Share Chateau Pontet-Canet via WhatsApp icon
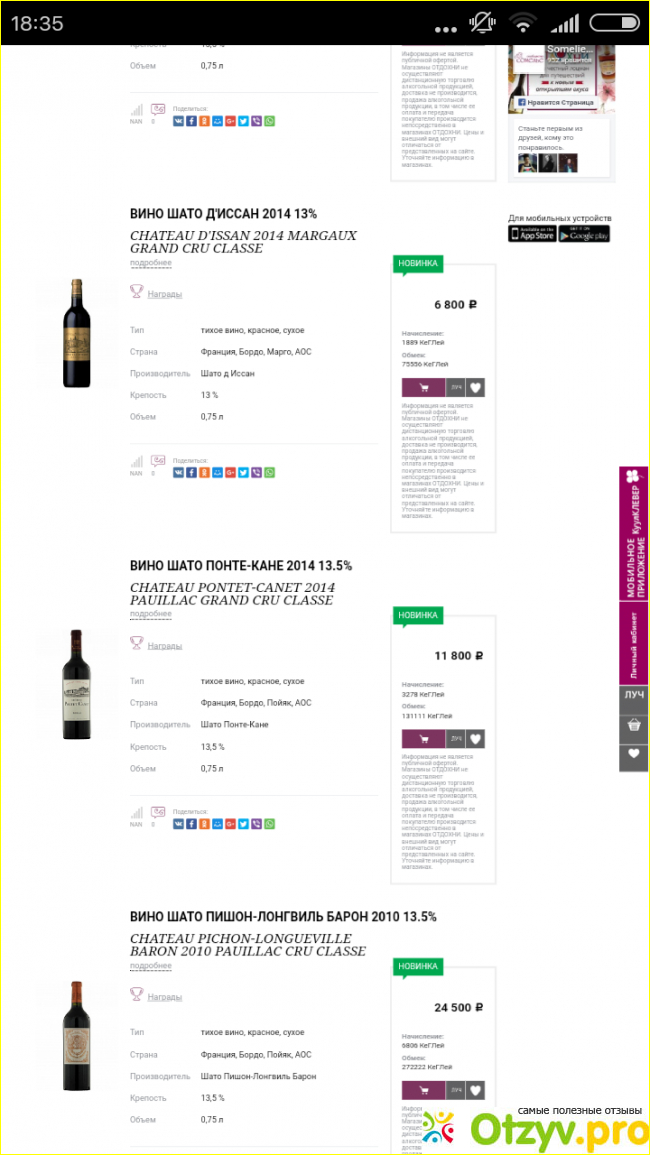The image size is (650, 1155). click(270, 824)
